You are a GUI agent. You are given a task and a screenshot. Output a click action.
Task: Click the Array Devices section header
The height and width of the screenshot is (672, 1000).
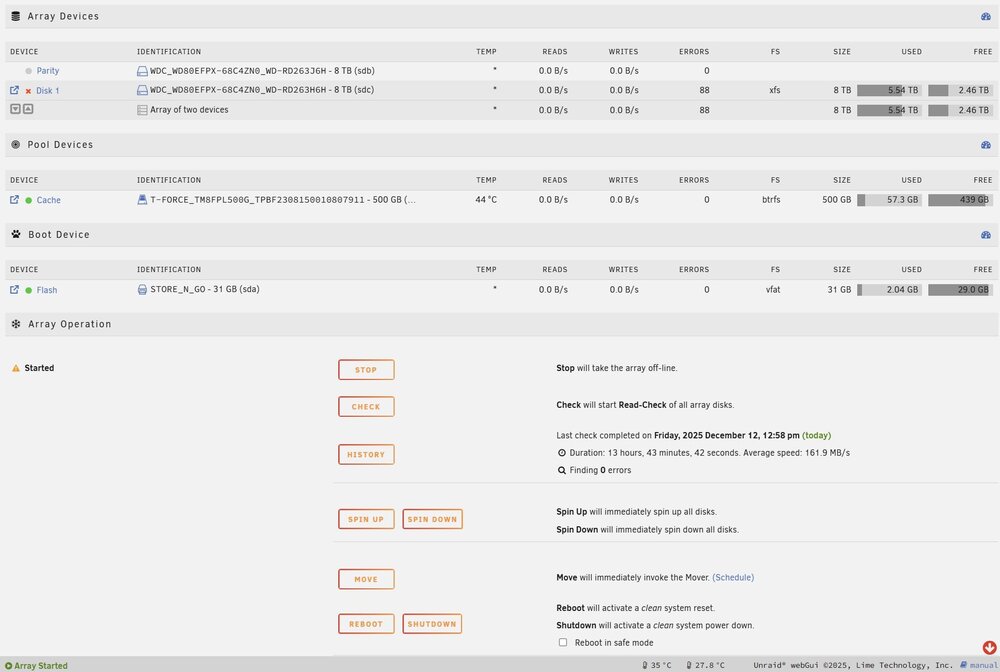(x=500, y=17)
